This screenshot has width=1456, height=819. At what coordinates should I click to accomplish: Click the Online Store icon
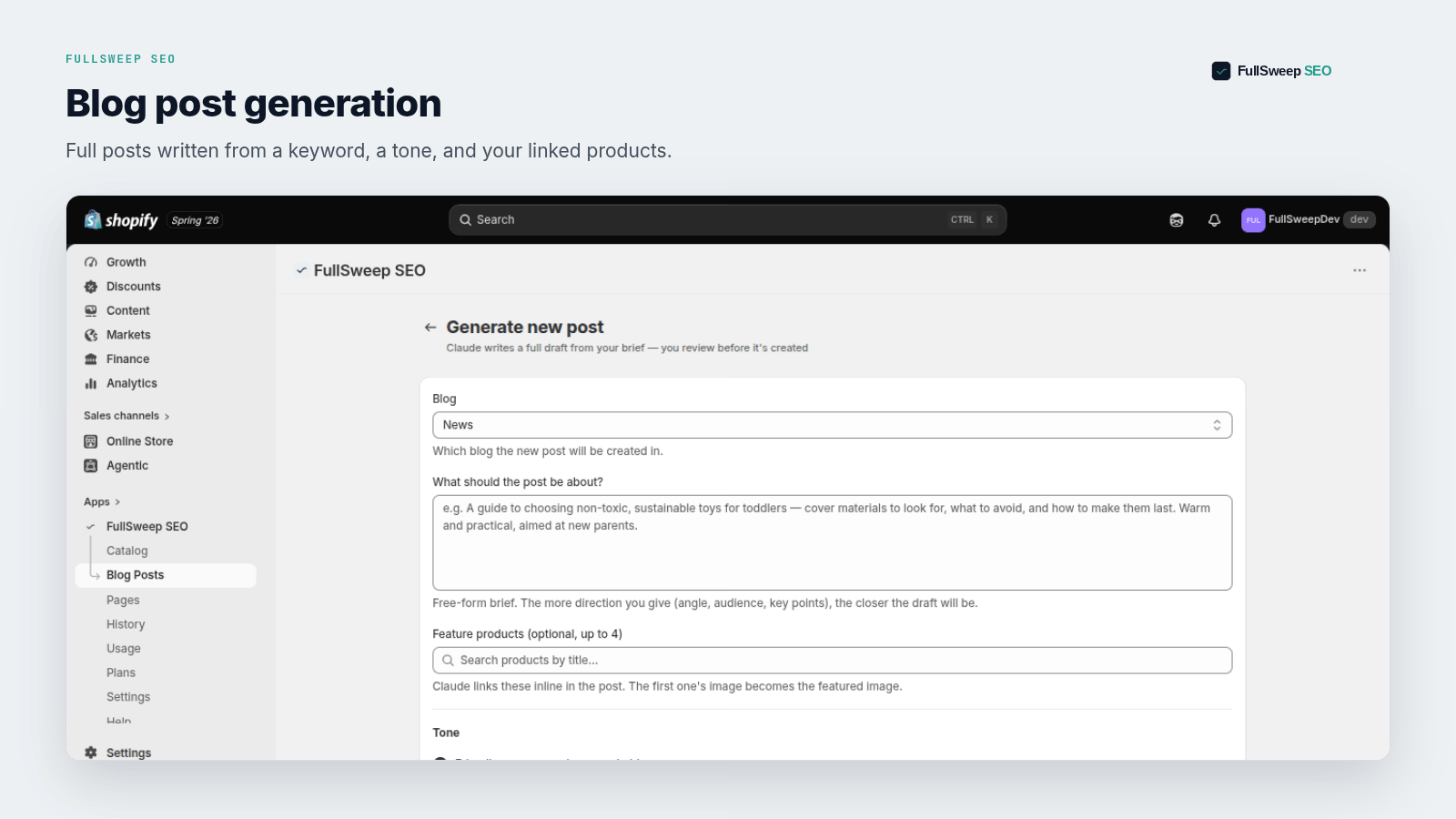tap(91, 441)
